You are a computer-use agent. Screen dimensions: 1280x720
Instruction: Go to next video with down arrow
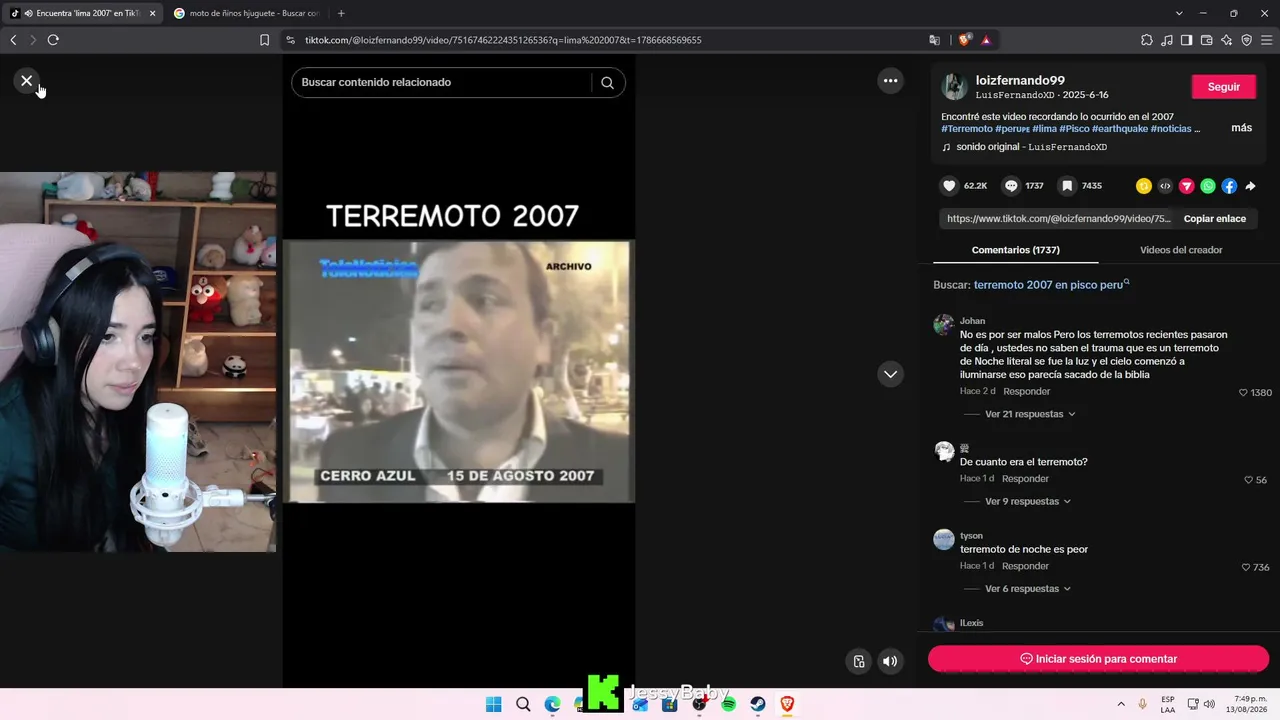point(890,374)
